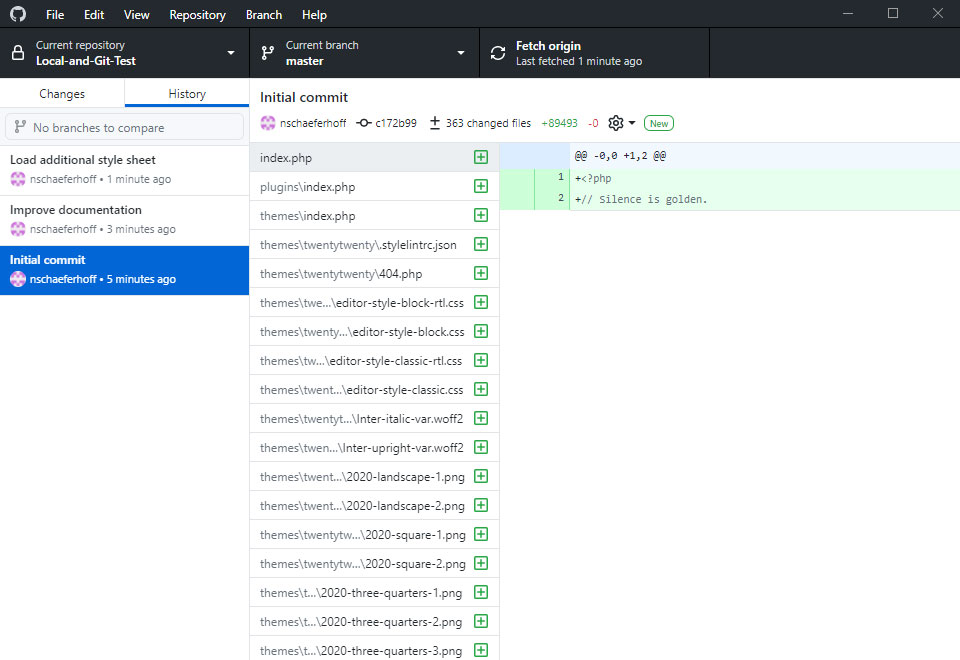Select the Improve documentation commit
The height and width of the screenshot is (660, 960).
point(124,219)
